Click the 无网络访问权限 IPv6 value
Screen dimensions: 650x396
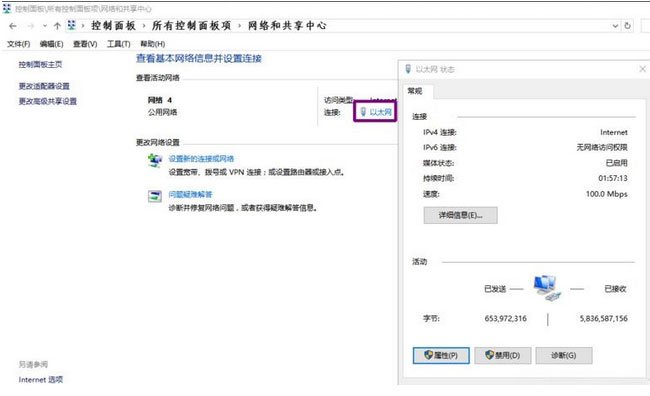tap(602, 147)
